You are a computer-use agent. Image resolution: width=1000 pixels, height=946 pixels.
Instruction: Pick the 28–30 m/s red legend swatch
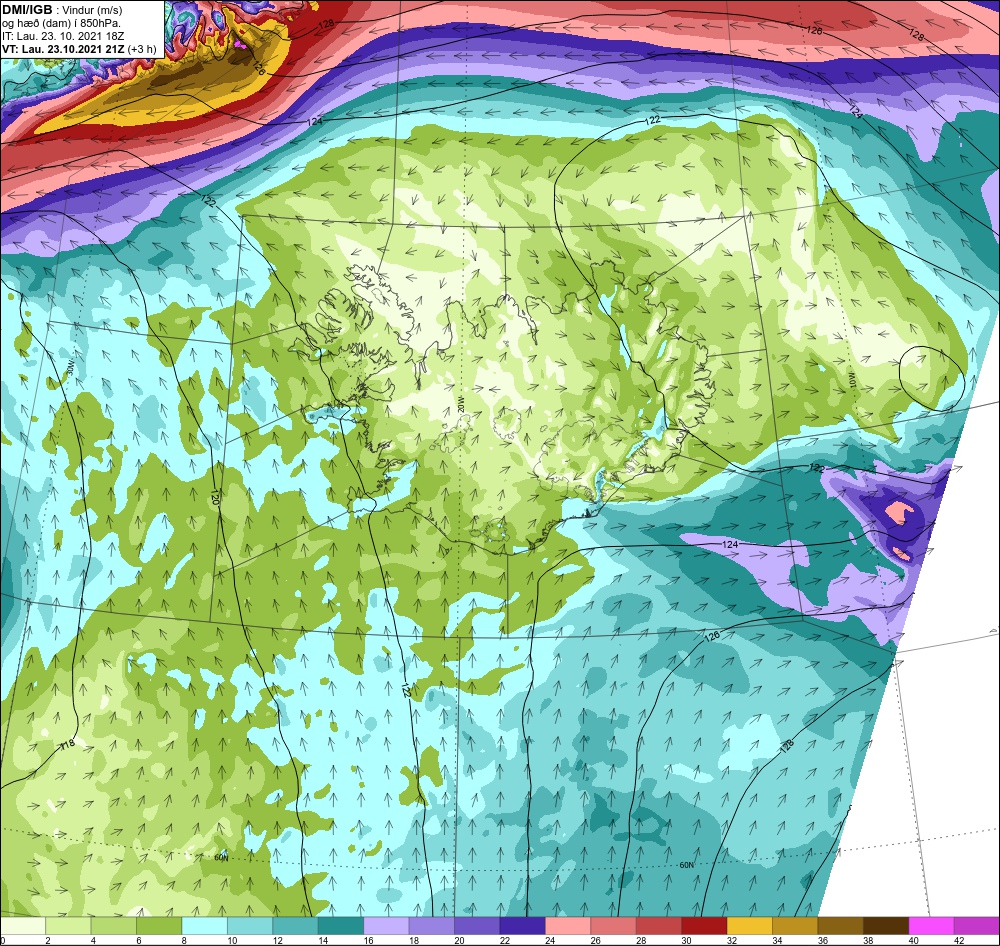[x=659, y=926]
